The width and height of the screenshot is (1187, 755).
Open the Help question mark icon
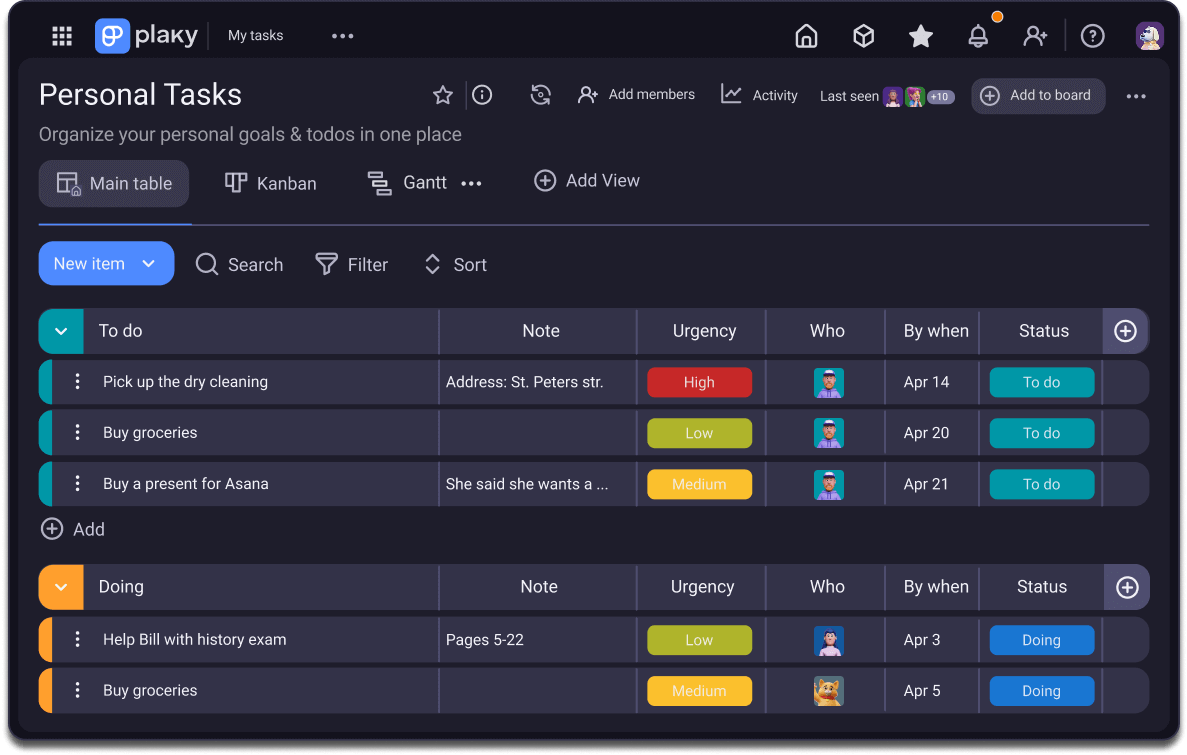point(1092,35)
